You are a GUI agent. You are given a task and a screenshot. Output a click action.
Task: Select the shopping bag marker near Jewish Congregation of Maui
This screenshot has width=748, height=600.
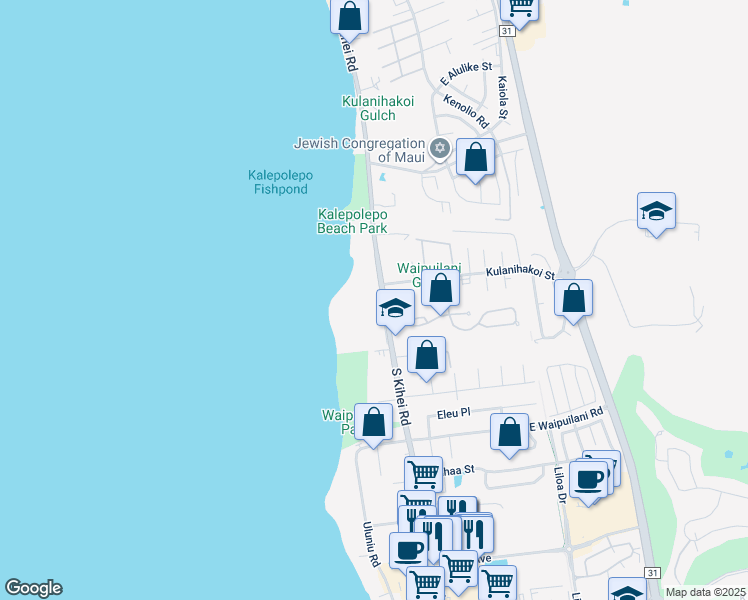475,158
